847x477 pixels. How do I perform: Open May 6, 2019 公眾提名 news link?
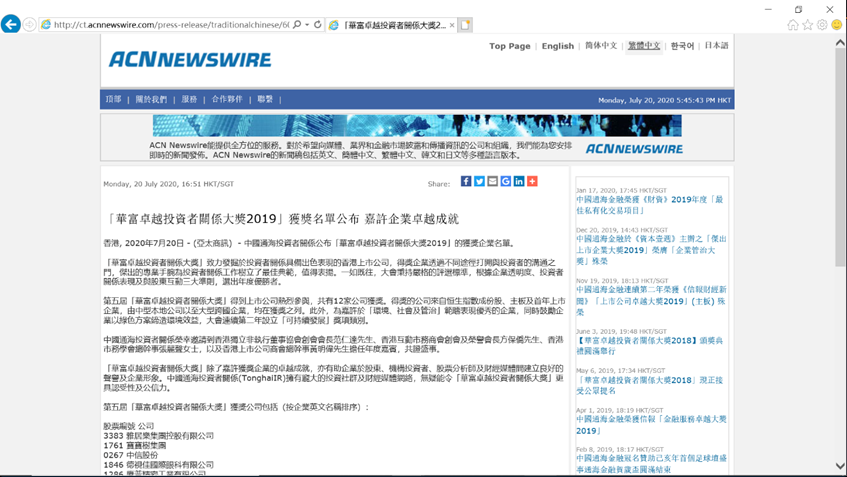(649, 385)
